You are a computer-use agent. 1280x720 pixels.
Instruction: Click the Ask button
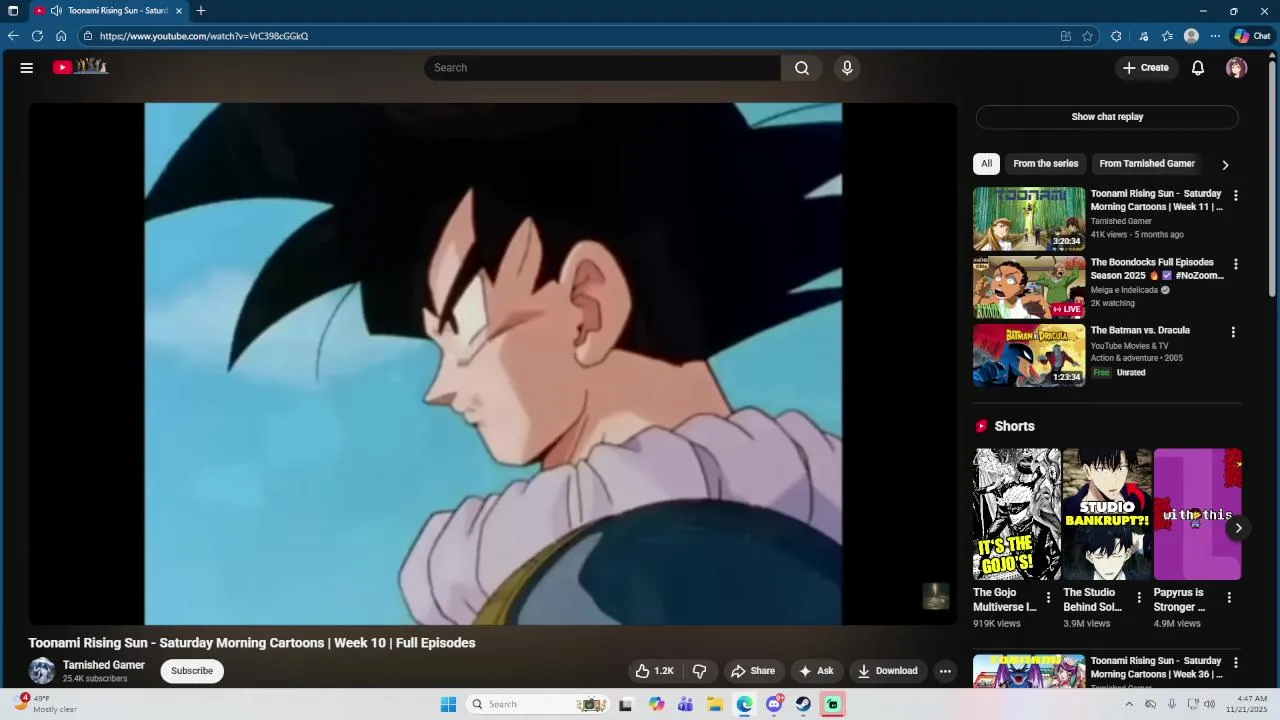(816, 671)
